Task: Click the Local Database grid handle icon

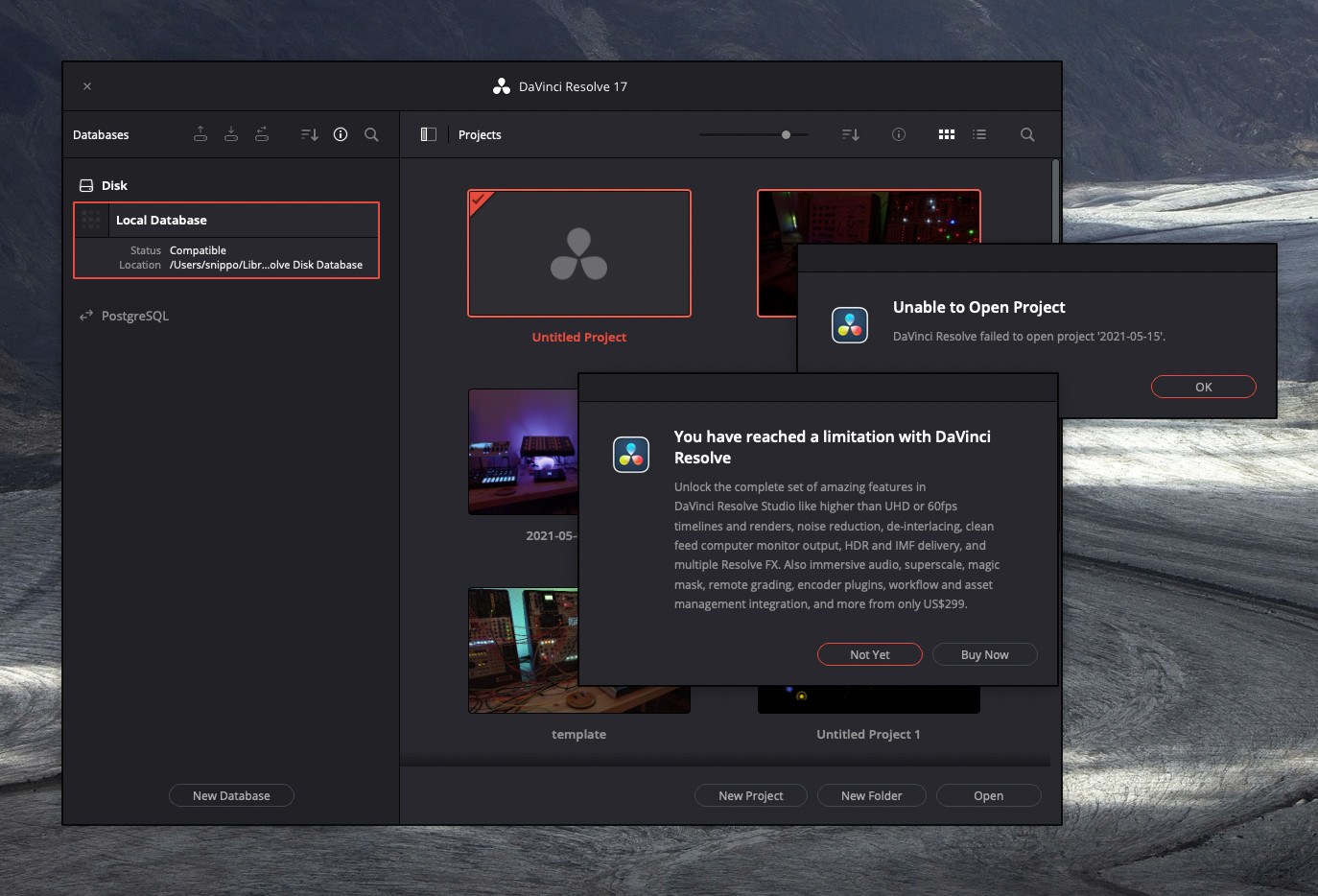Action: 91,220
